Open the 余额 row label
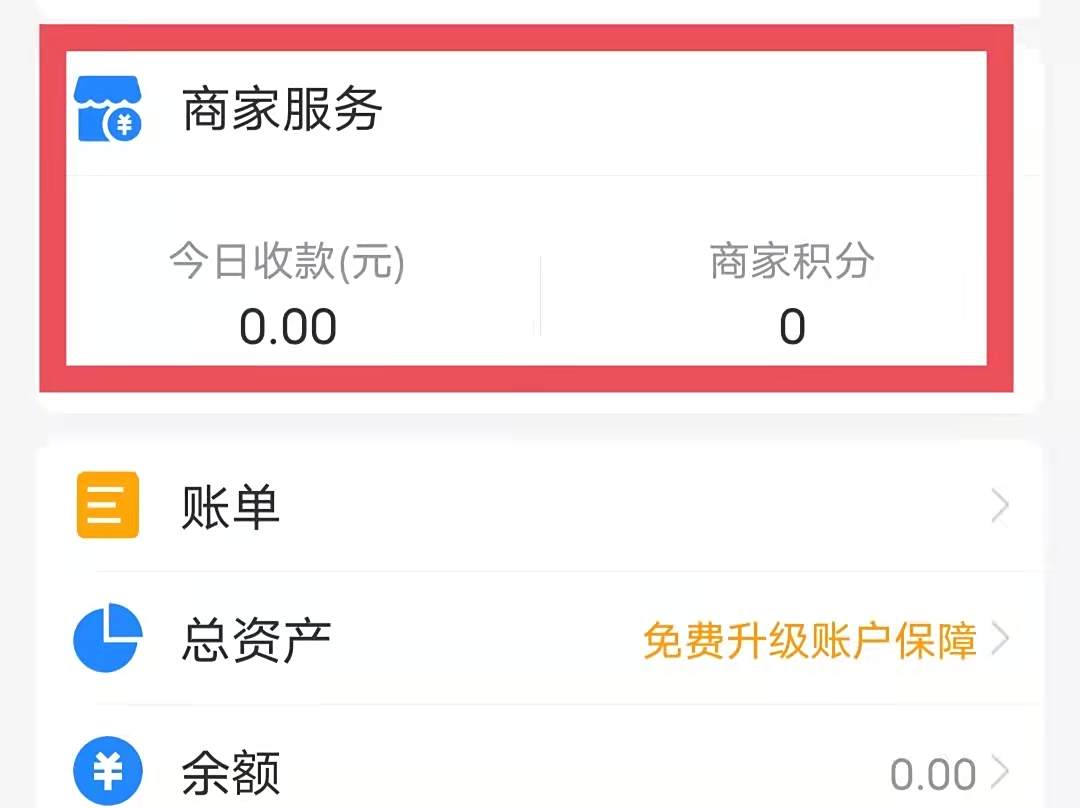 (230, 773)
